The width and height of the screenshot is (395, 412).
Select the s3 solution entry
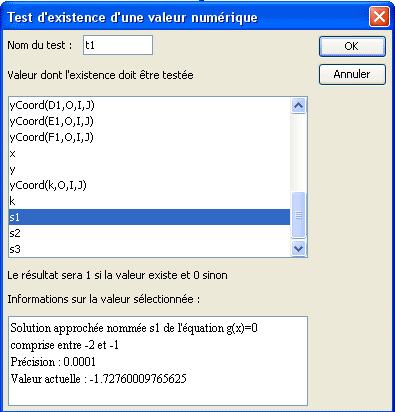(149, 249)
